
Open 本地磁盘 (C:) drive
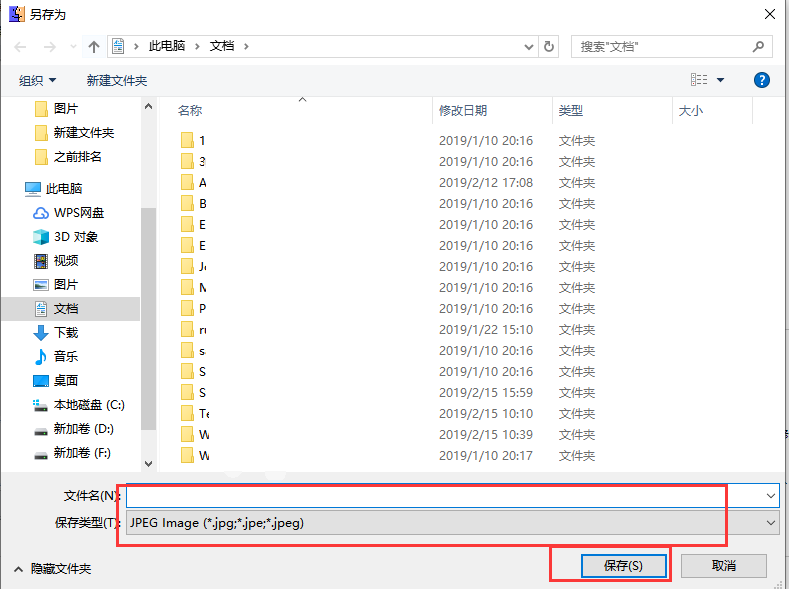pyautogui.click(x=88, y=405)
